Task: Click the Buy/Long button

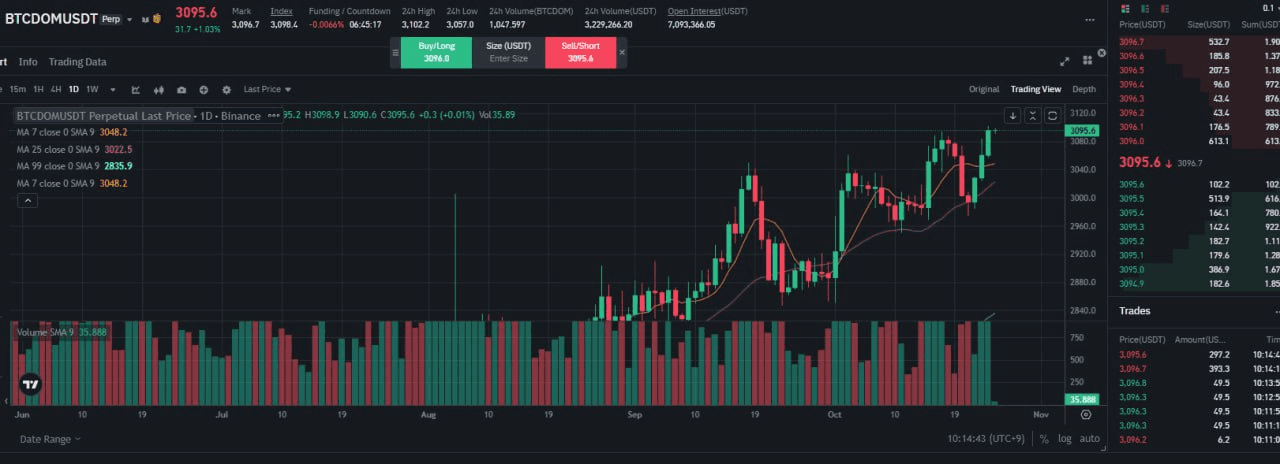Action: 437,52
